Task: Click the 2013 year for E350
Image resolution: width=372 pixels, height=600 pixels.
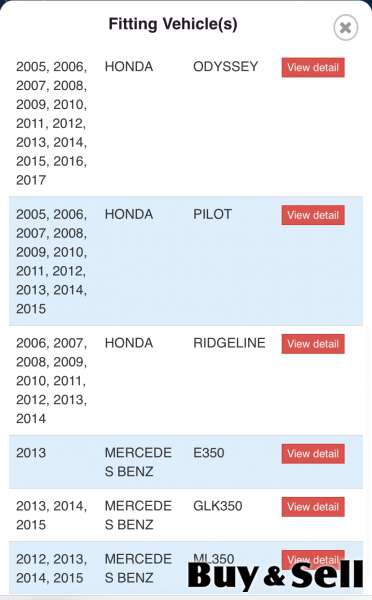Action: (31, 453)
